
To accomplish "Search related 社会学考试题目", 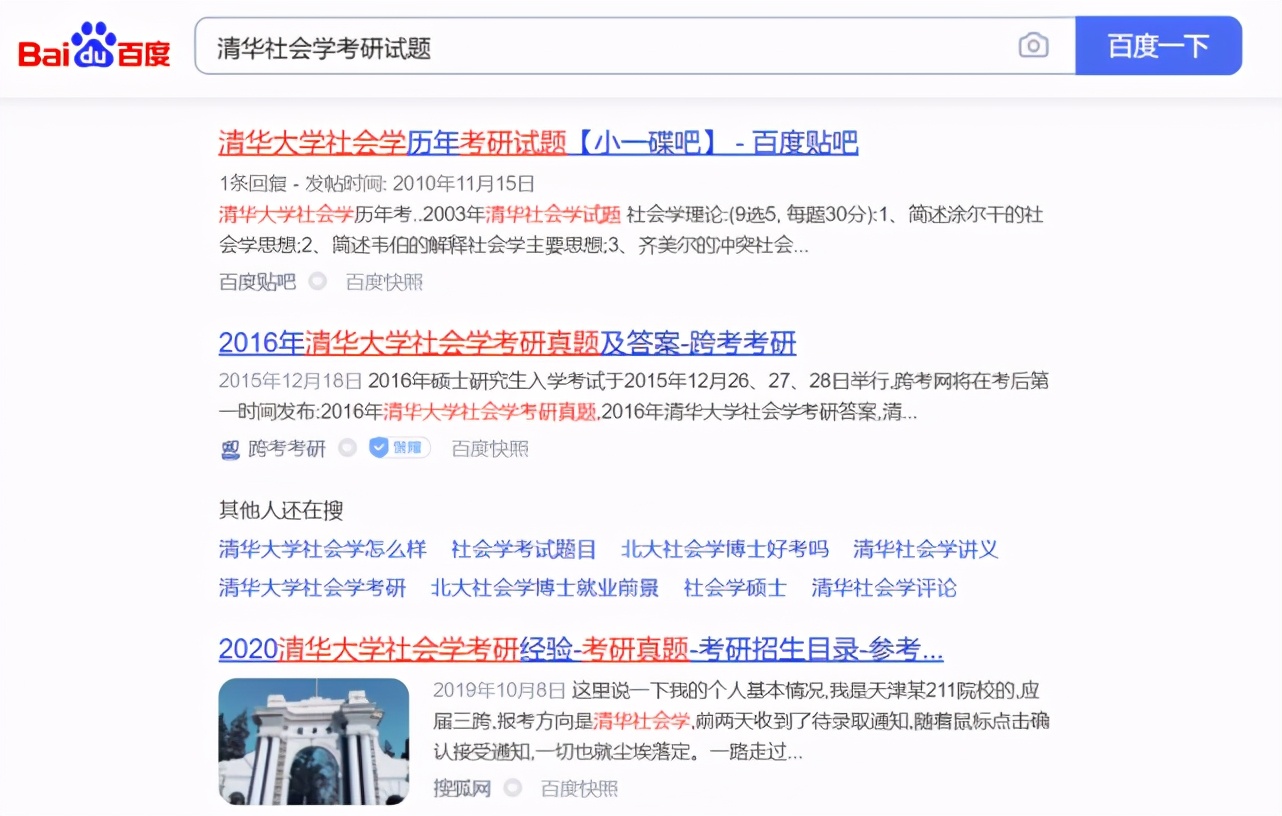I will click(x=523, y=549).
